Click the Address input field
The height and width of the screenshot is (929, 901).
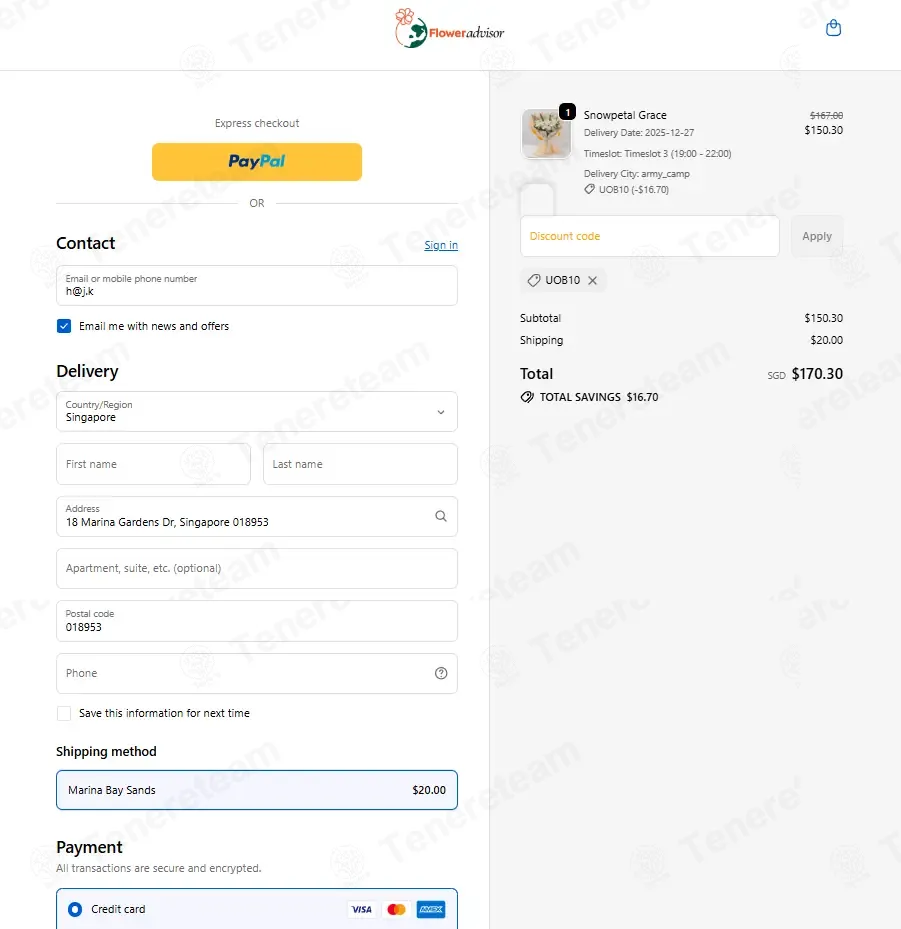pyautogui.click(x=256, y=516)
